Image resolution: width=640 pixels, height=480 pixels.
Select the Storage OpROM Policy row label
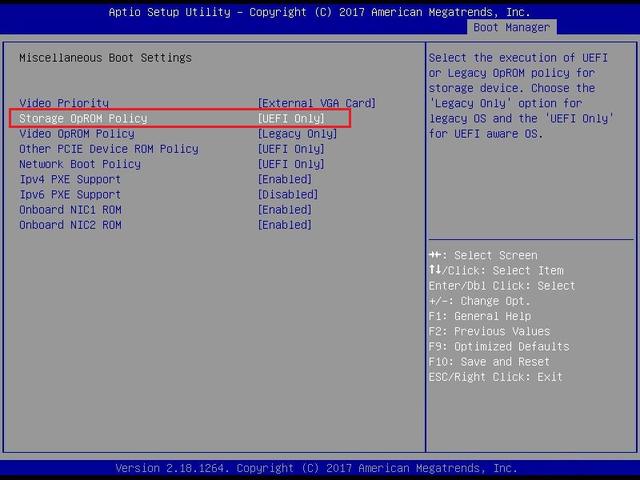point(83,118)
